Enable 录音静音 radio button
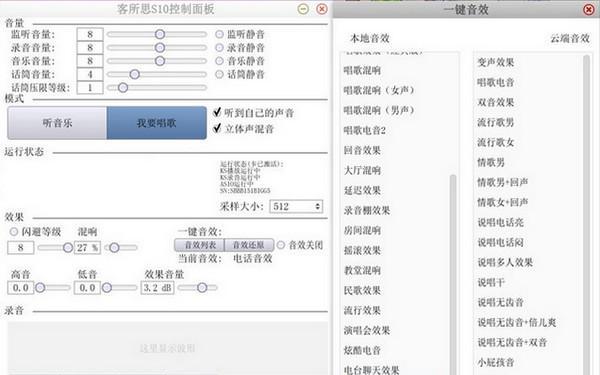The width and height of the screenshot is (600, 375). pos(219,47)
